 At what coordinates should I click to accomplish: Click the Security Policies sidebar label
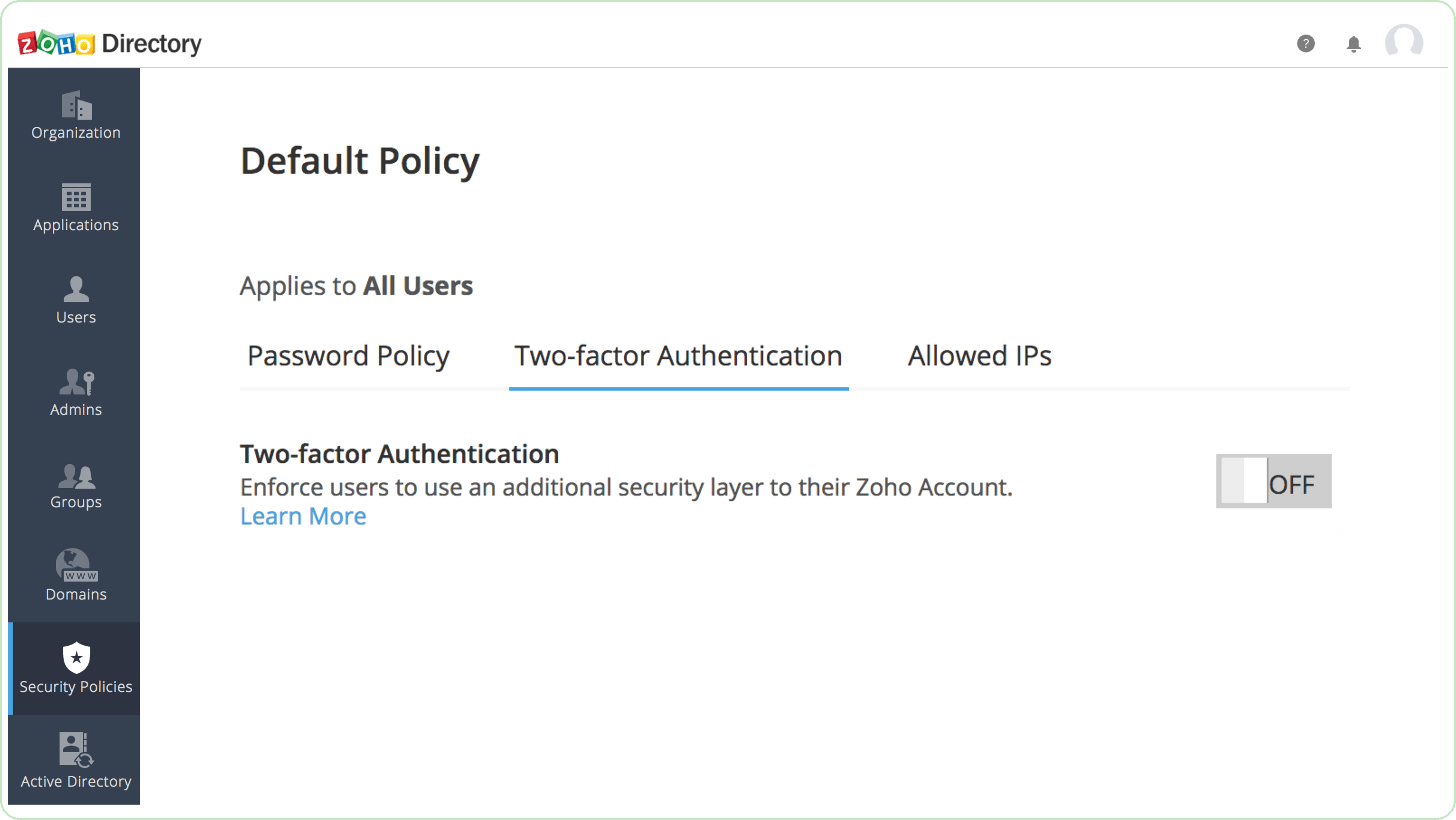coord(76,687)
